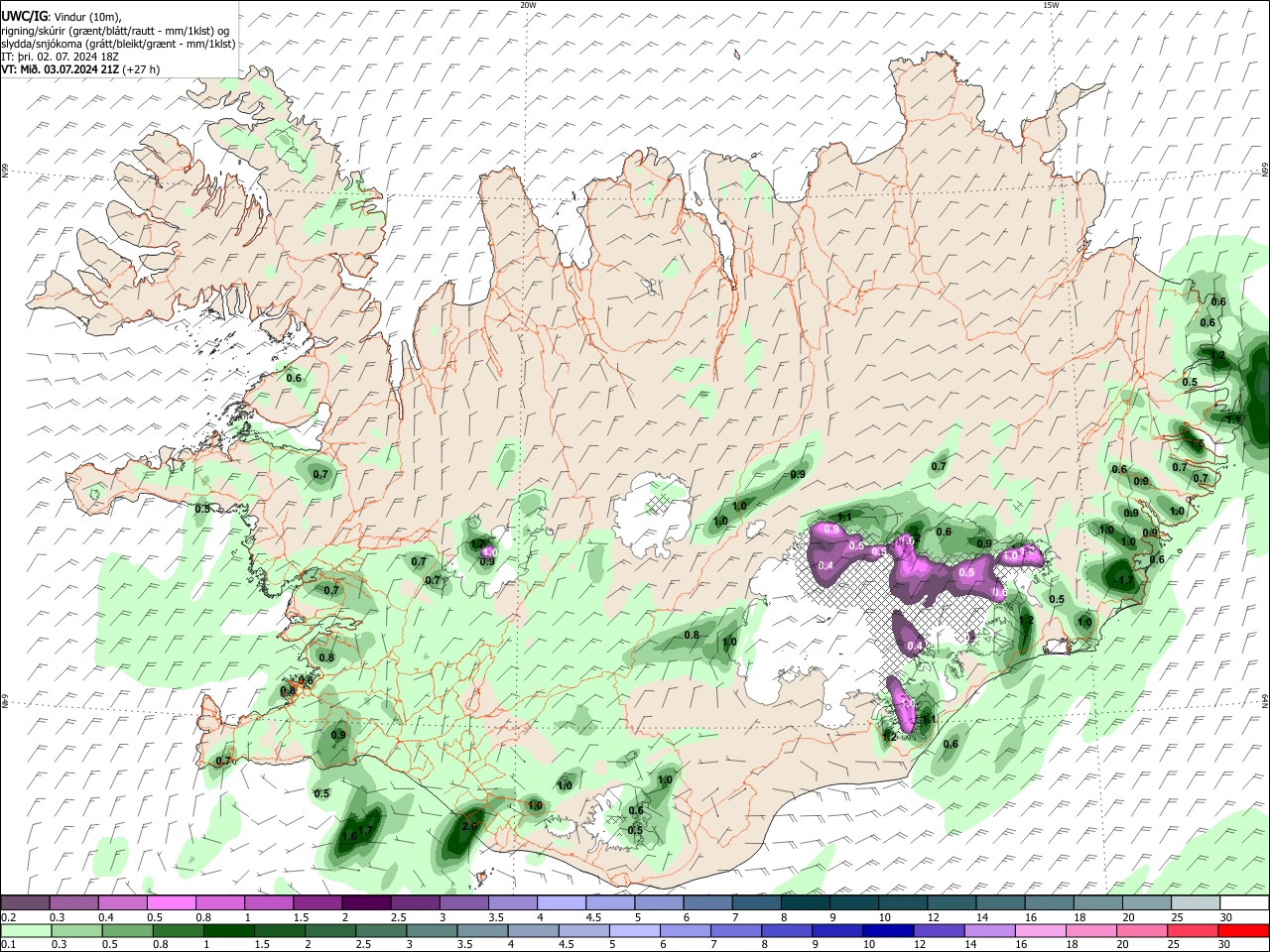Pick lower legend swatch starting at 6
Screen dimensions: 1270x952
tap(685, 931)
